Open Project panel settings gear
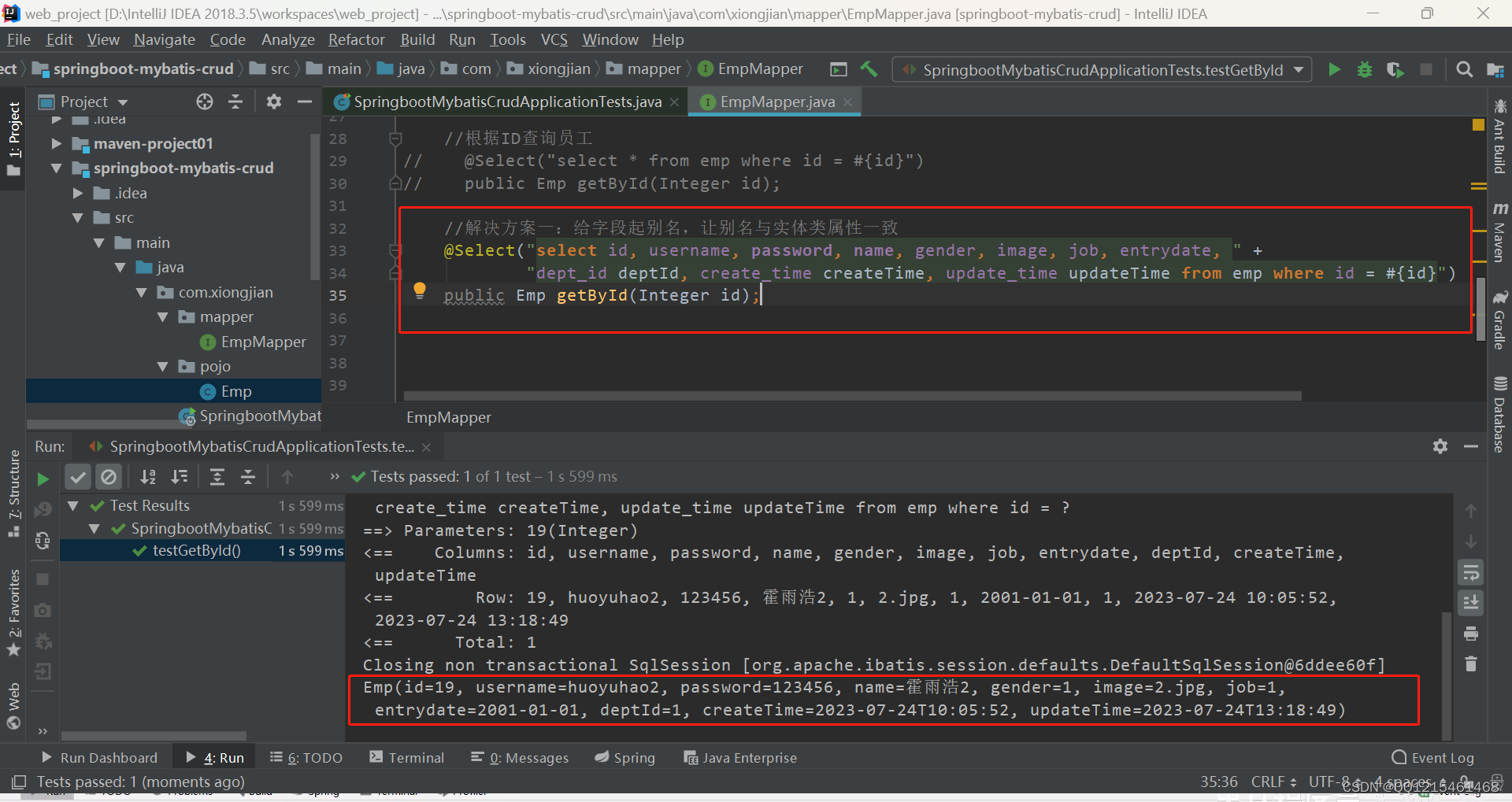 coord(273,102)
